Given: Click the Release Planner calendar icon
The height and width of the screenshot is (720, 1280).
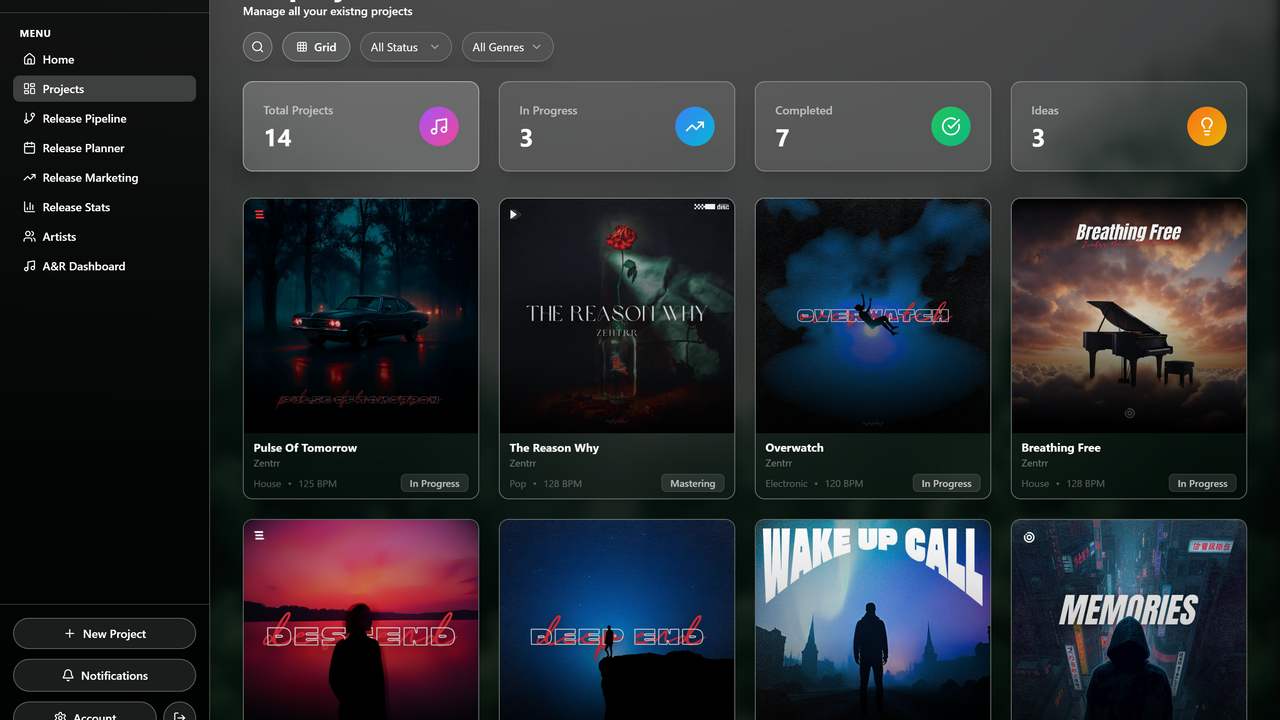Looking at the screenshot, I should pos(29,148).
